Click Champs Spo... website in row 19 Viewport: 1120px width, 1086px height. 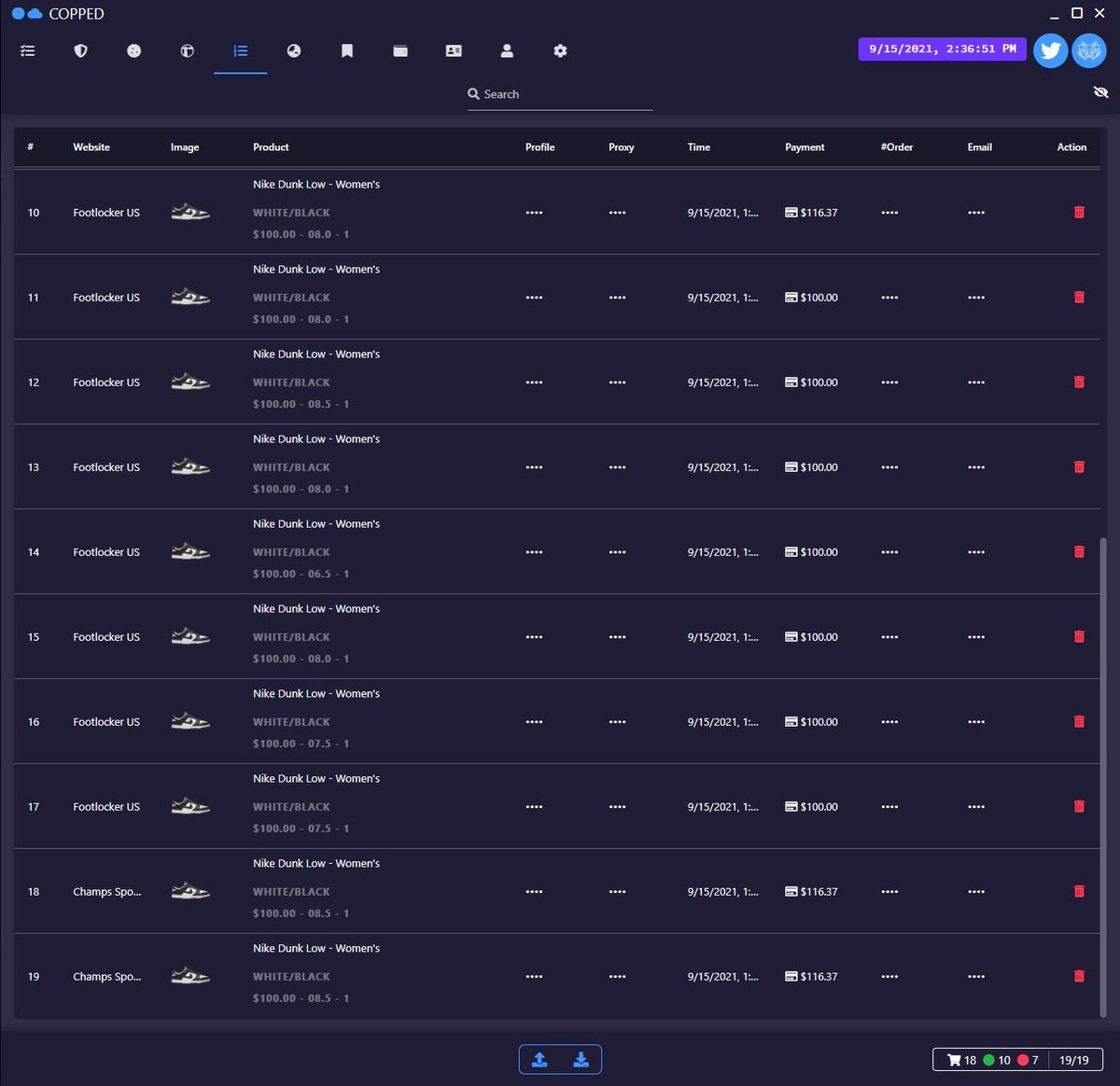tap(107, 977)
